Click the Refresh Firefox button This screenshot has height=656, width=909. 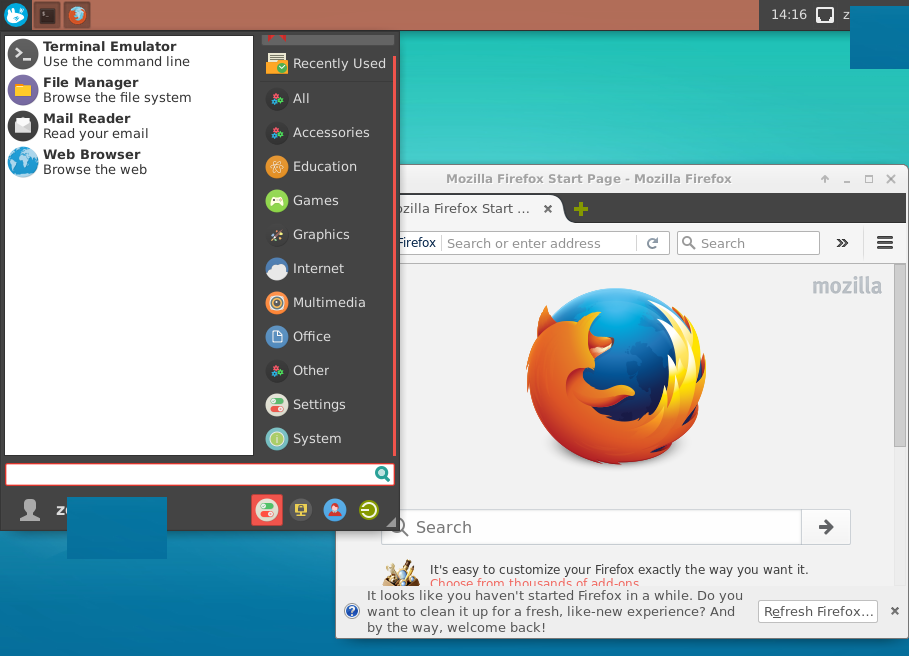(x=818, y=611)
